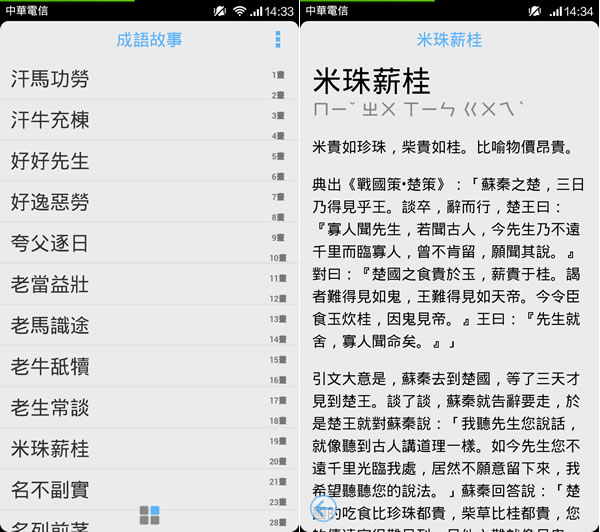
Task: Jump to the 3畫 index section
Action: click(x=278, y=115)
